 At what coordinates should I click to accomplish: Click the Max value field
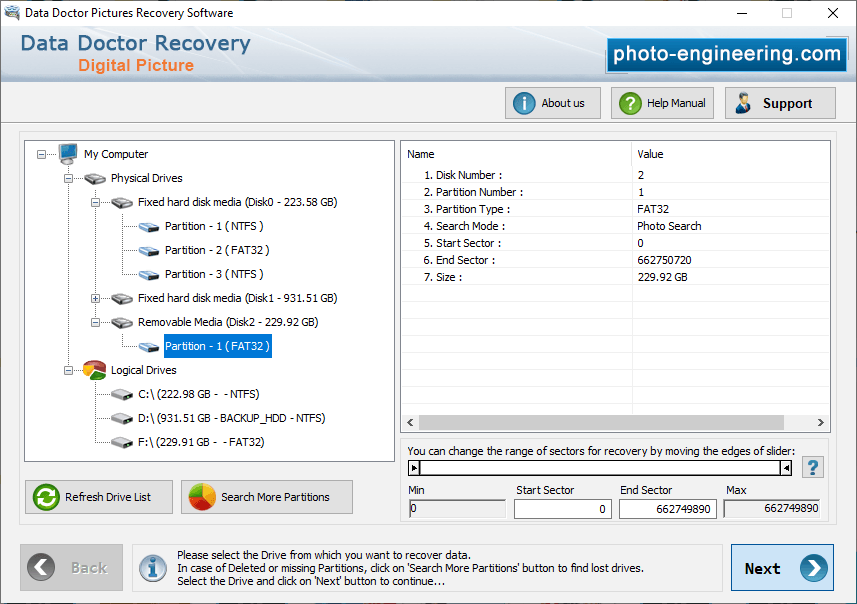[x=772, y=509]
